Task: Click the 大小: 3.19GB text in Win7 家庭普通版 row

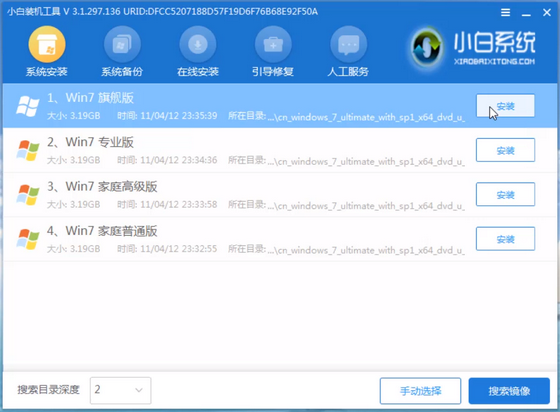Action: [74, 248]
